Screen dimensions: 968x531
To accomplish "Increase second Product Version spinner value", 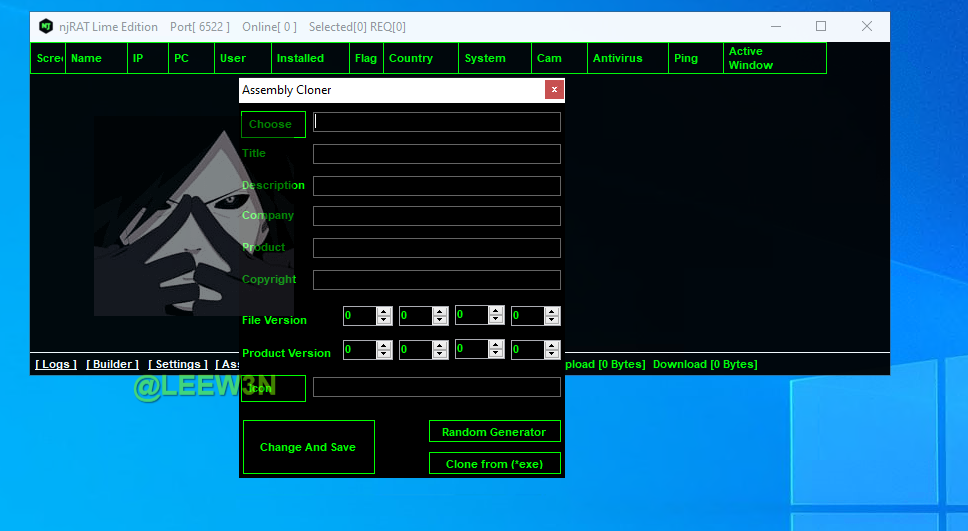I will (x=440, y=345).
